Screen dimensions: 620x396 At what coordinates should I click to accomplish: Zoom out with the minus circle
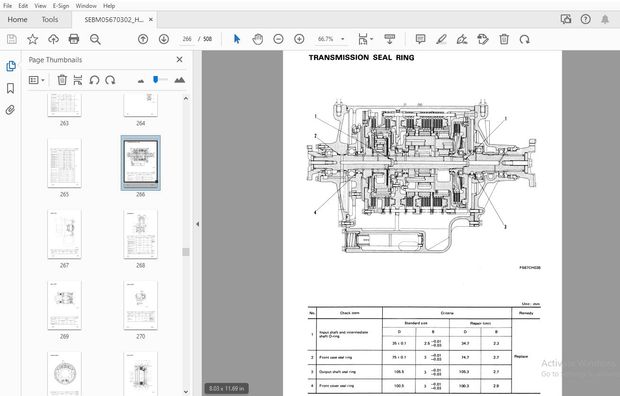(278, 39)
